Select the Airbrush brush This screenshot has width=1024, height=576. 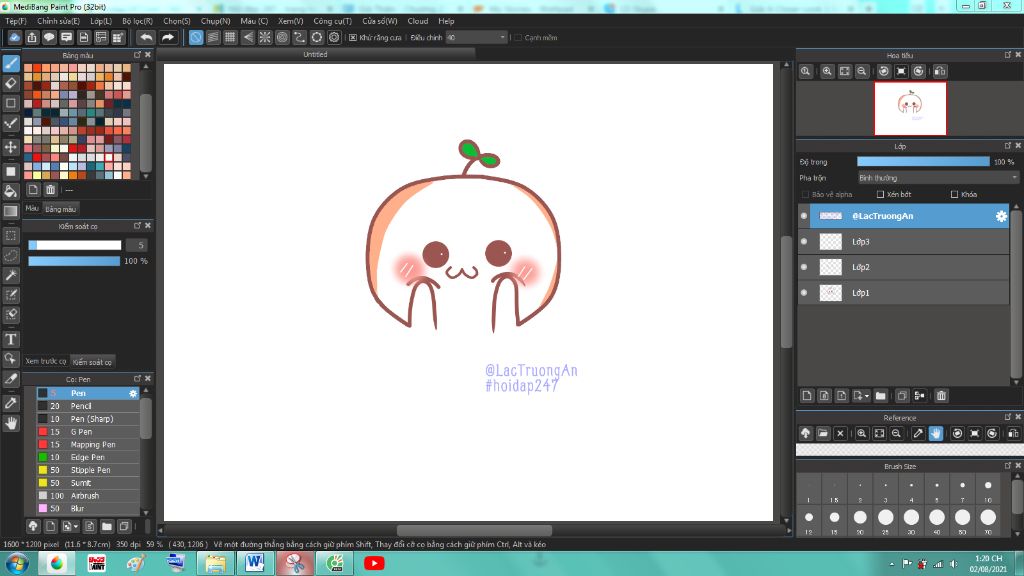[88, 496]
